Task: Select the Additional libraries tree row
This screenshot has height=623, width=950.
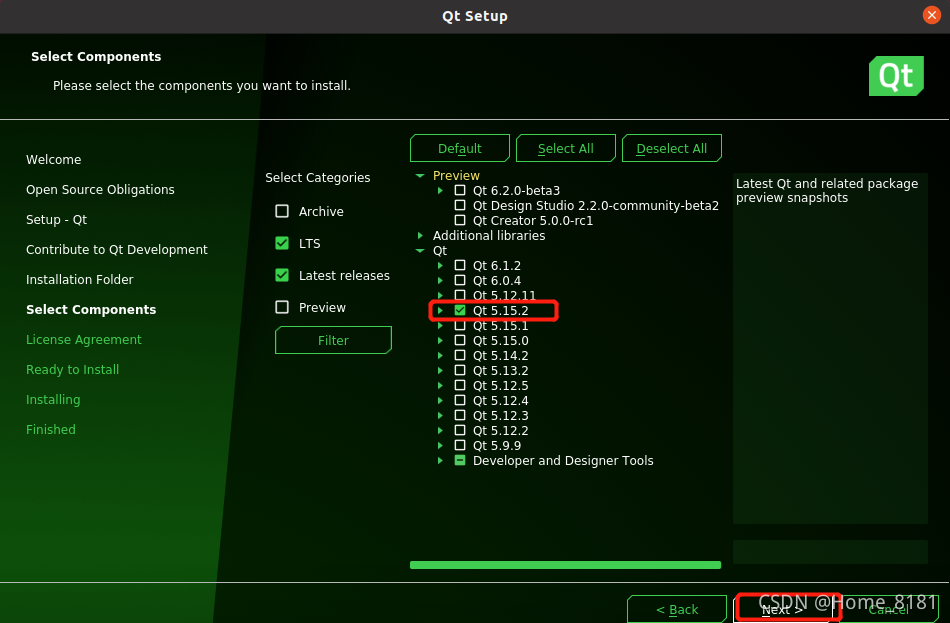Action: click(x=489, y=235)
